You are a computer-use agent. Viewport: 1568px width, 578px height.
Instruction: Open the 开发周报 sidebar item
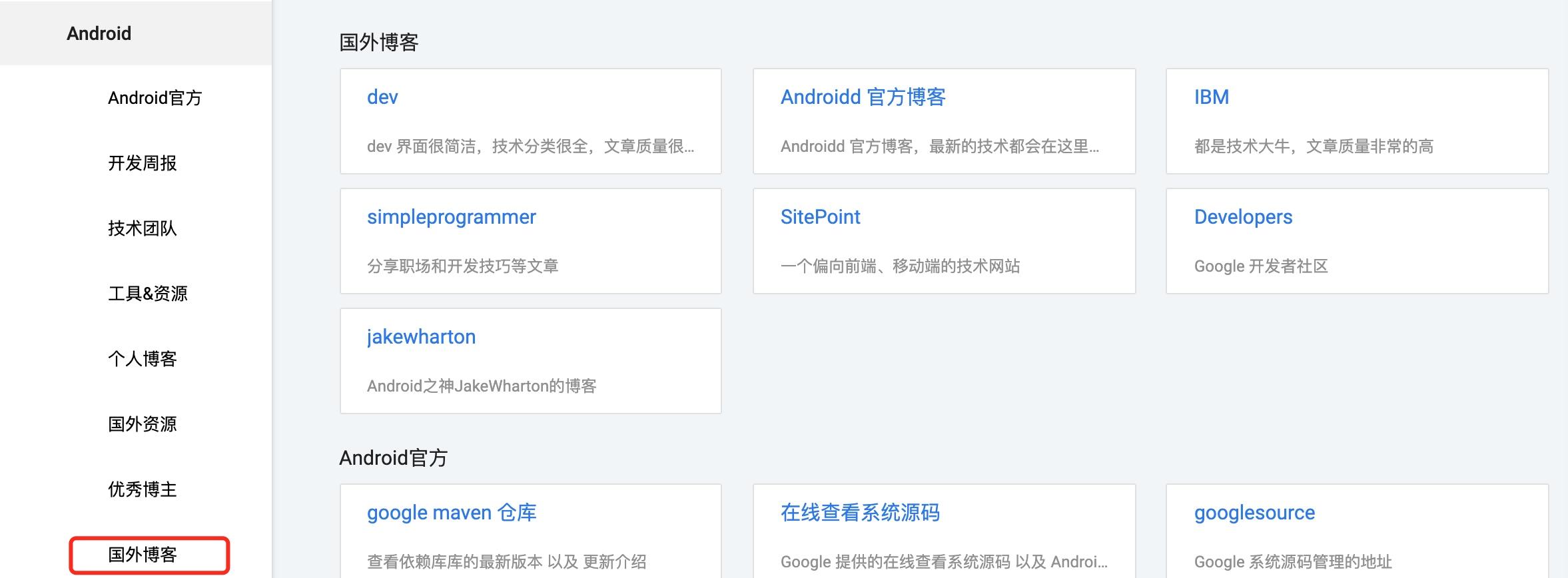tap(141, 163)
